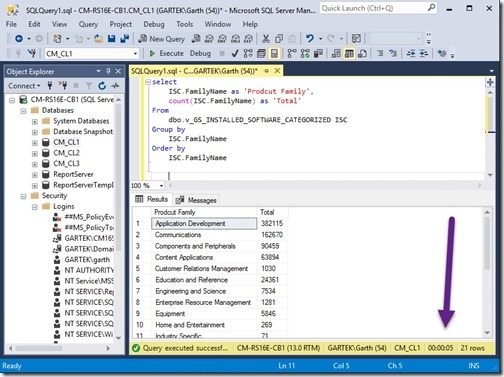Collapse the select statement outline box
Image resolution: width=504 pixels, height=377 pixels.
click(148, 82)
